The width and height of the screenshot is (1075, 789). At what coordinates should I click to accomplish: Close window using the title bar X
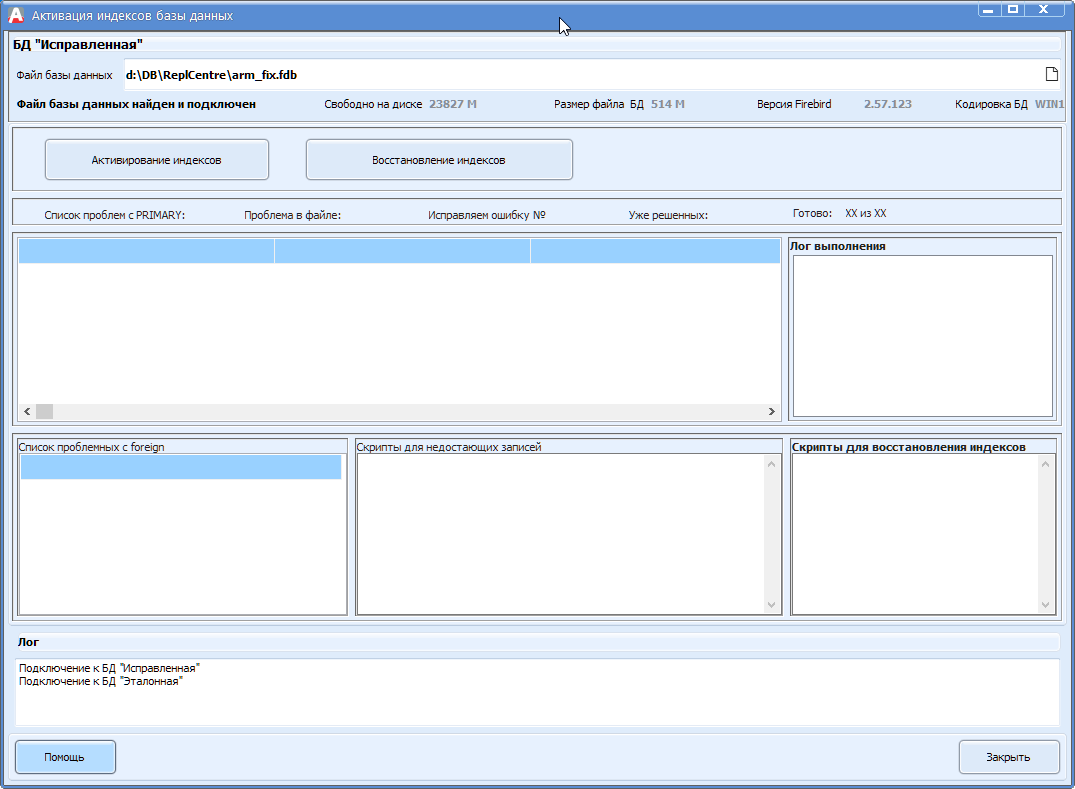1043,10
